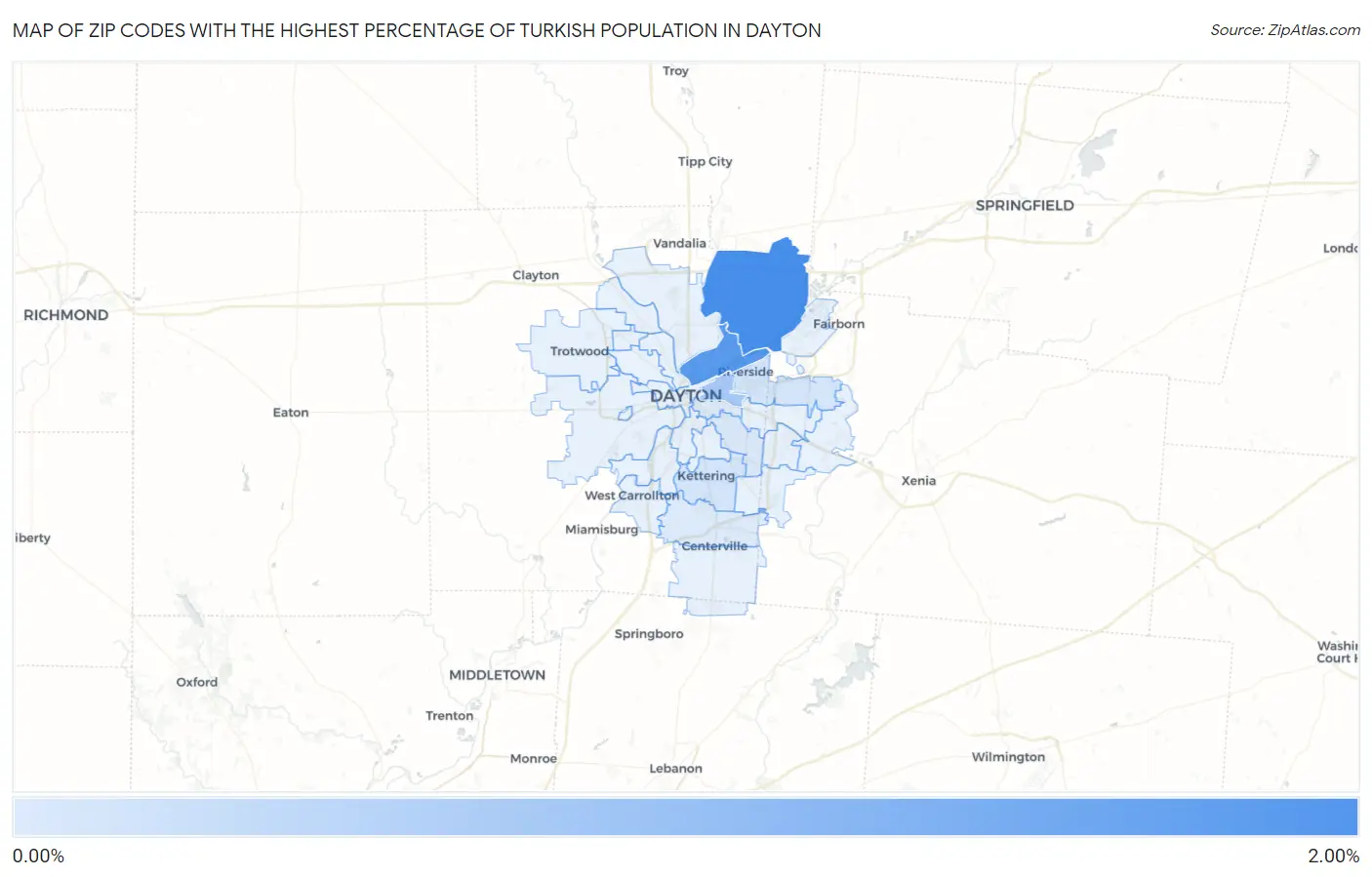Click the RICHMOND label at map edge
Image resolution: width=1372 pixels, height=877 pixels.
click(65, 315)
